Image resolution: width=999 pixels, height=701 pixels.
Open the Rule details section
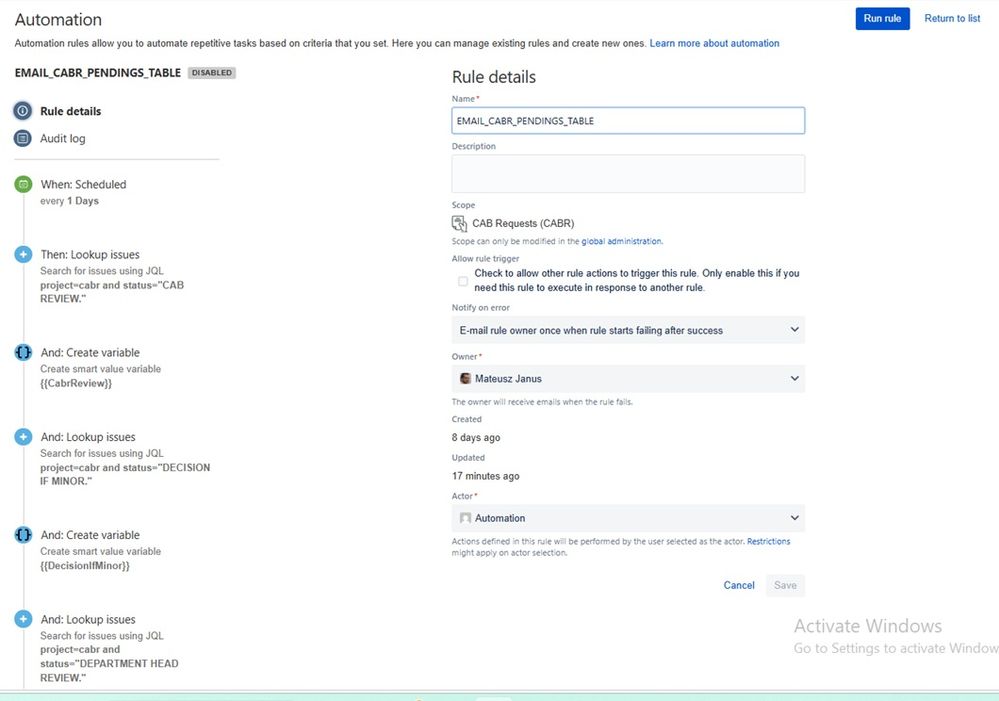[71, 111]
